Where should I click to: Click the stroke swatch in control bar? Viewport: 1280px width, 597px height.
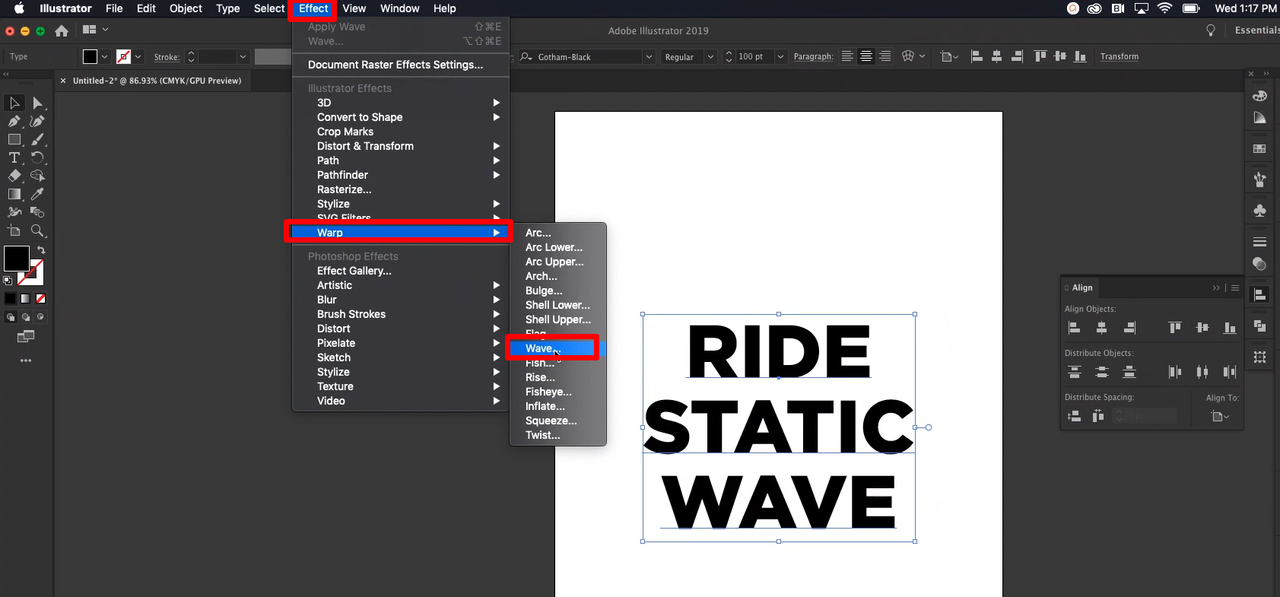(123, 57)
